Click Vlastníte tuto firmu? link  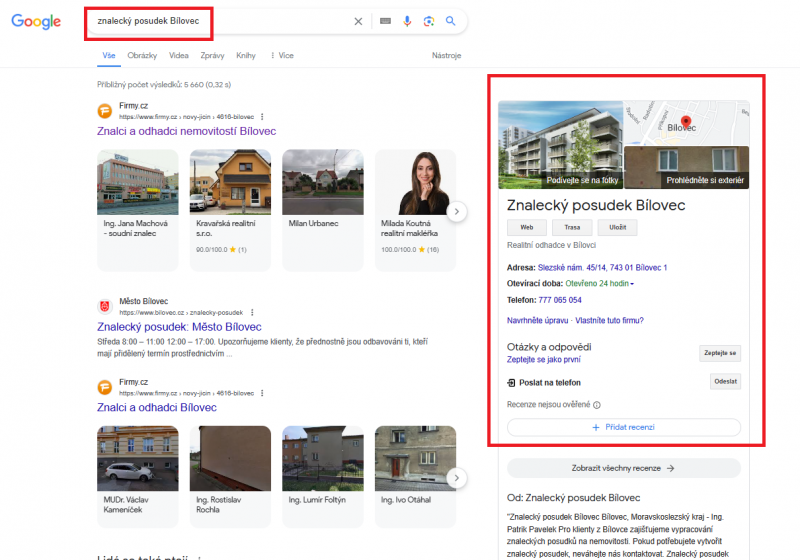pyautogui.click(x=609, y=320)
